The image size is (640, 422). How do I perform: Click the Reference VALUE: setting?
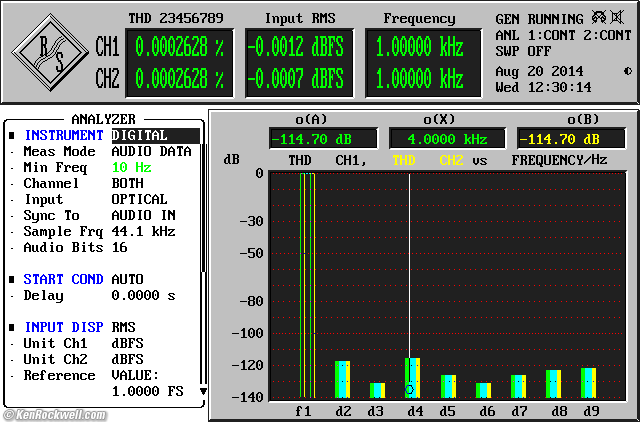click(135, 375)
